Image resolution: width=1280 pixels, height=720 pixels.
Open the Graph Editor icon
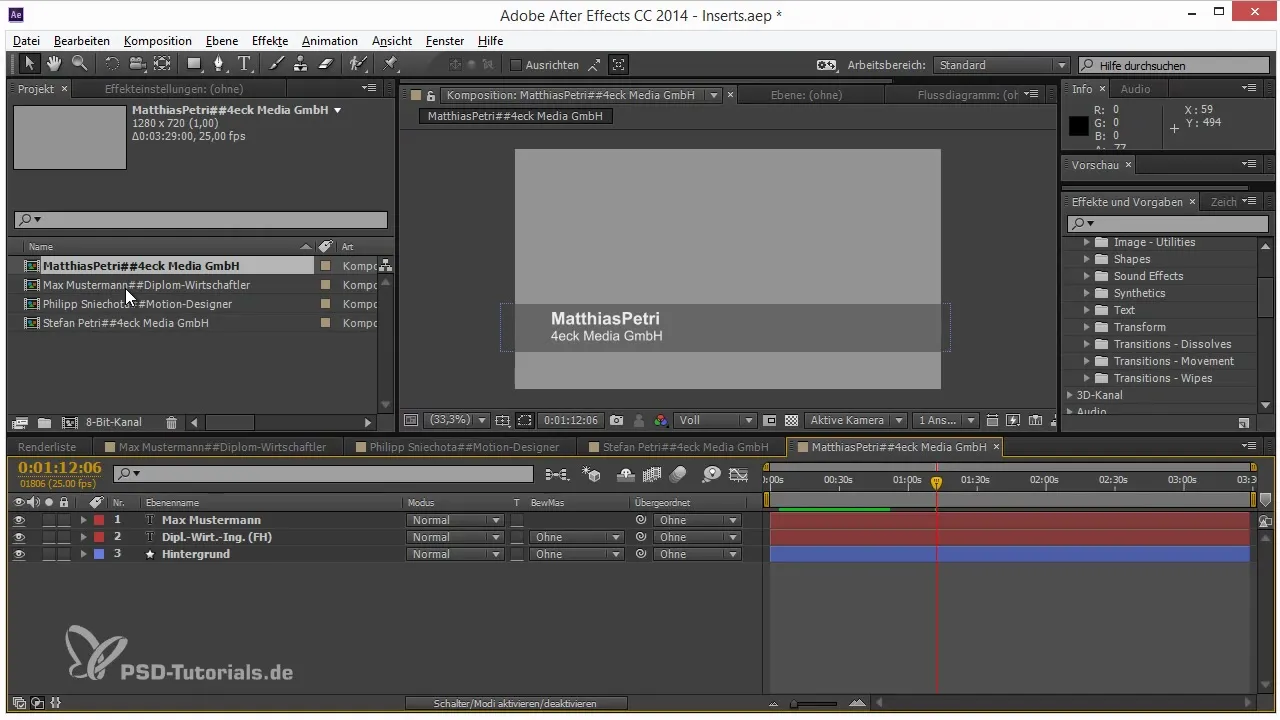[739, 474]
